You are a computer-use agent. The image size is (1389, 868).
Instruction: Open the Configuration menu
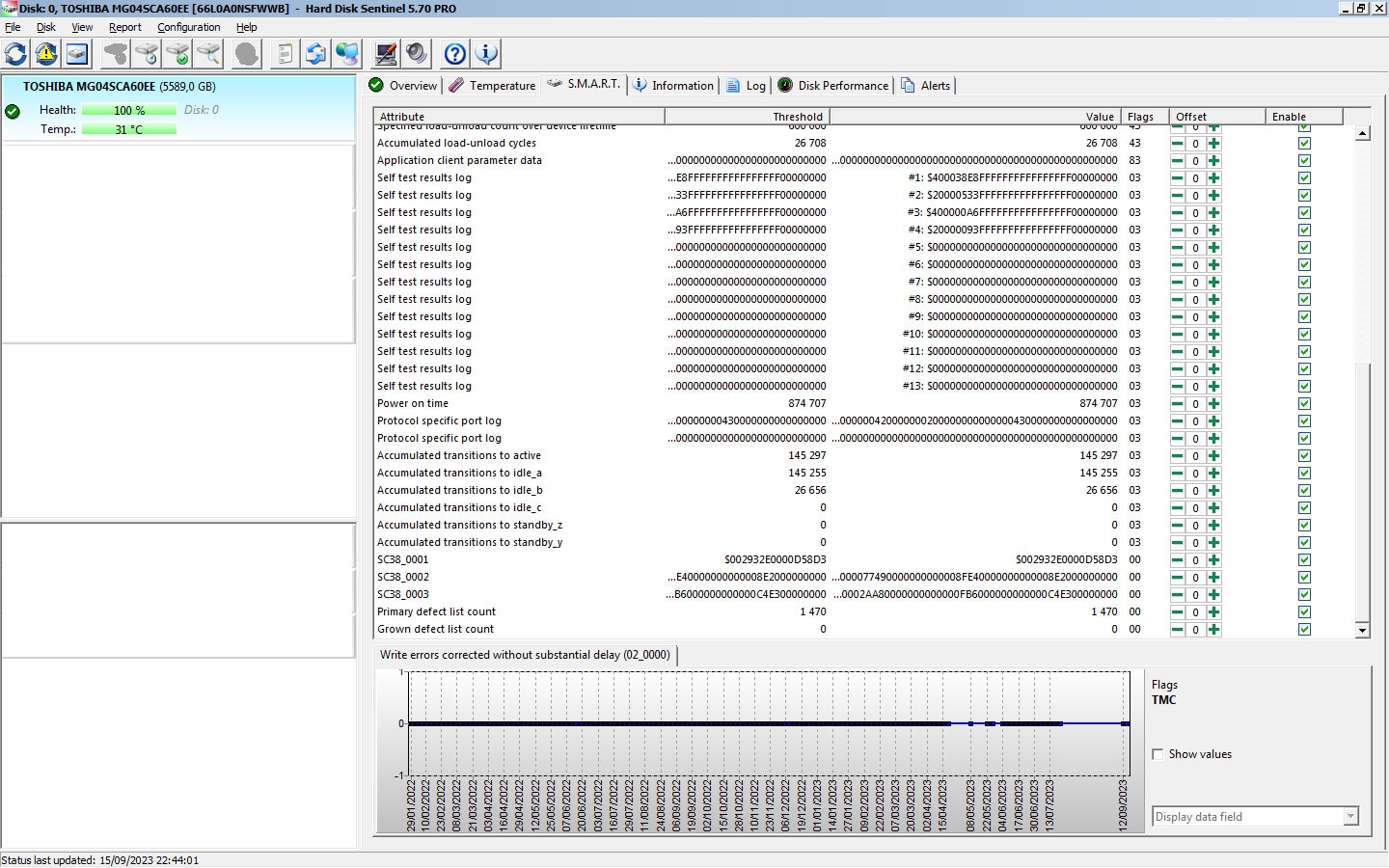[x=188, y=27]
